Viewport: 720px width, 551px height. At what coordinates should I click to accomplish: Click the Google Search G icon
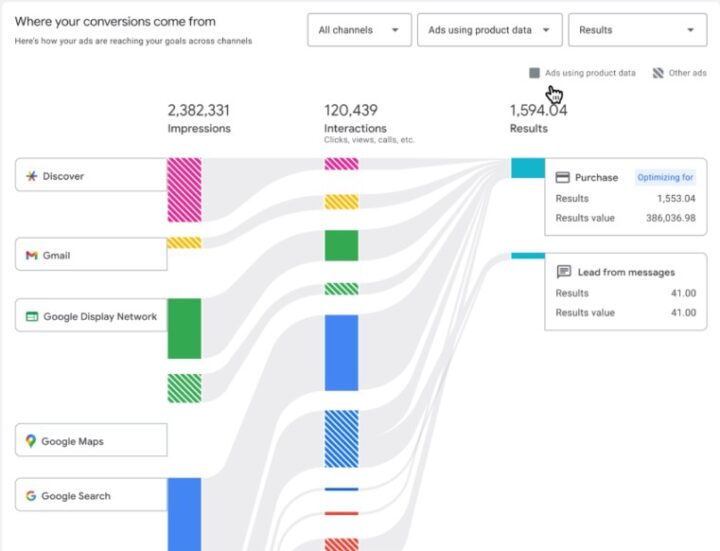click(31, 496)
